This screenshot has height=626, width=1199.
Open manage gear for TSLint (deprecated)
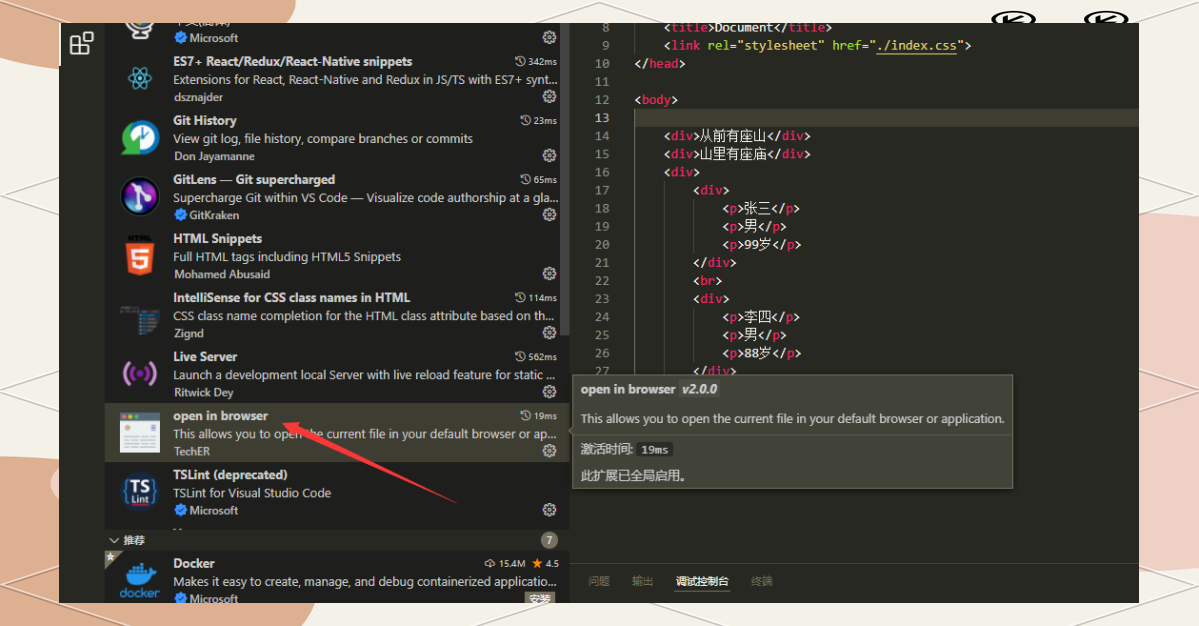[549, 510]
